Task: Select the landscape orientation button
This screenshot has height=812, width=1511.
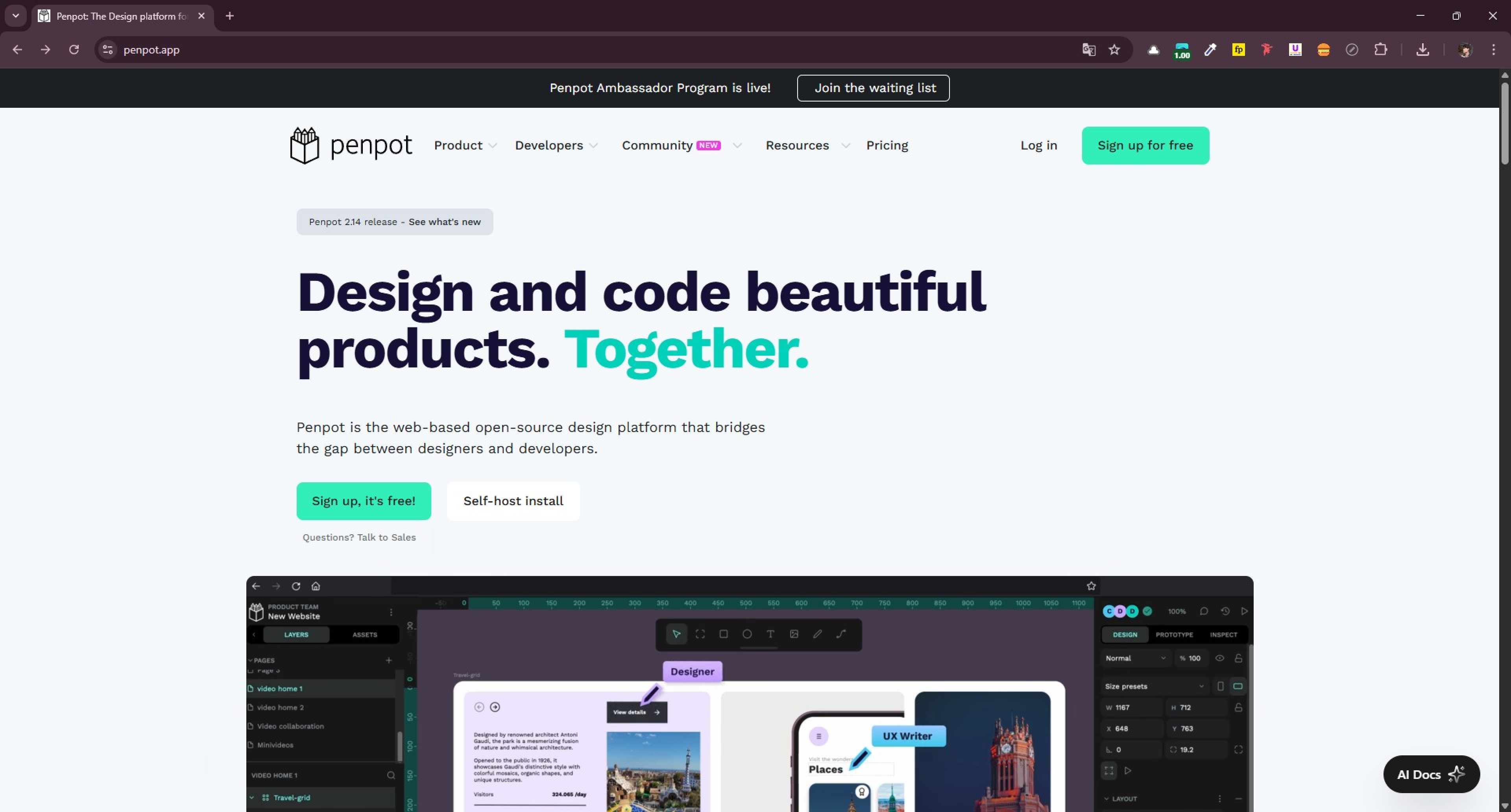Action: [x=1238, y=686]
